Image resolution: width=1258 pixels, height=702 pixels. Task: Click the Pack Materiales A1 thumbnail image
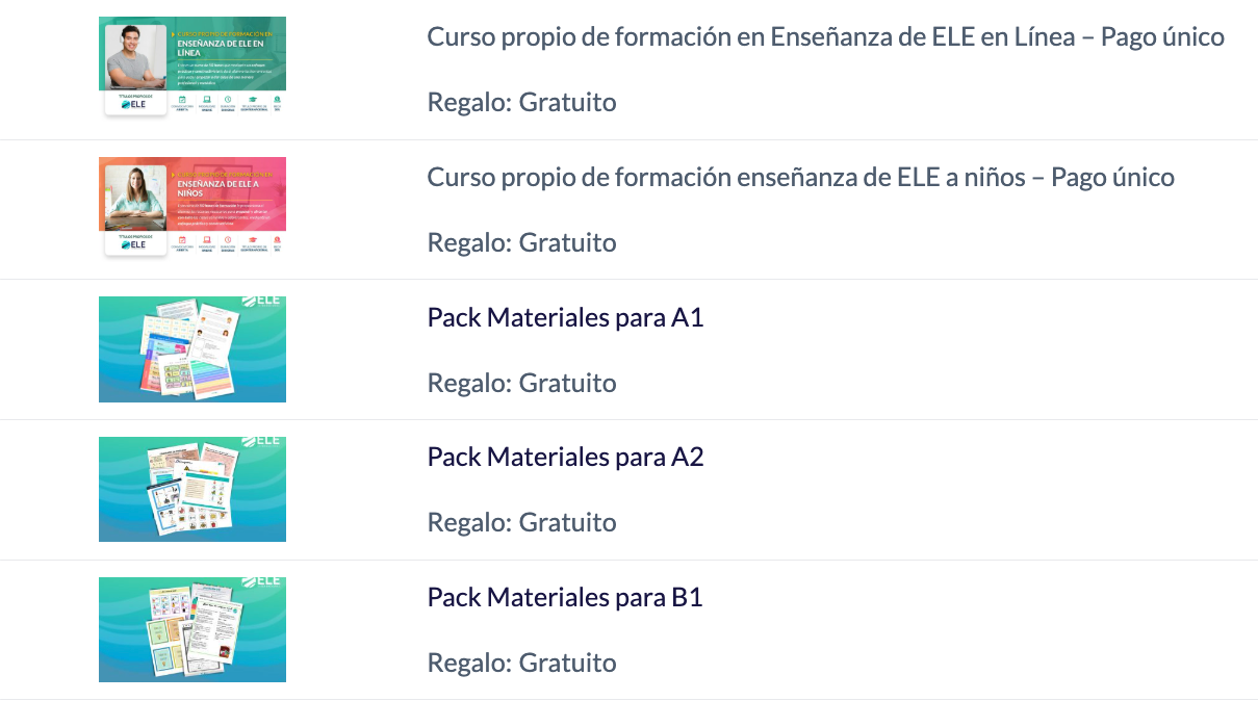point(192,349)
